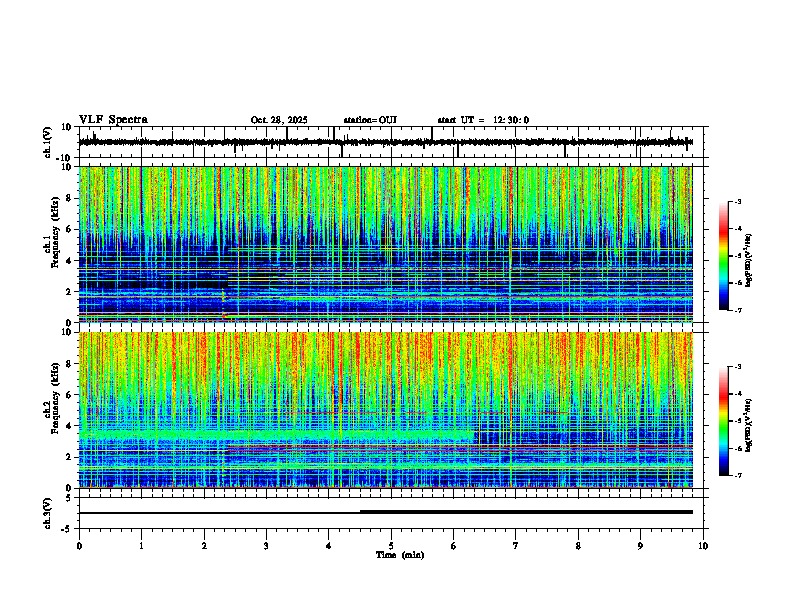Click the ch.1 "Frequency (kHz)" axis label
792x612 pixels.
coord(55,232)
